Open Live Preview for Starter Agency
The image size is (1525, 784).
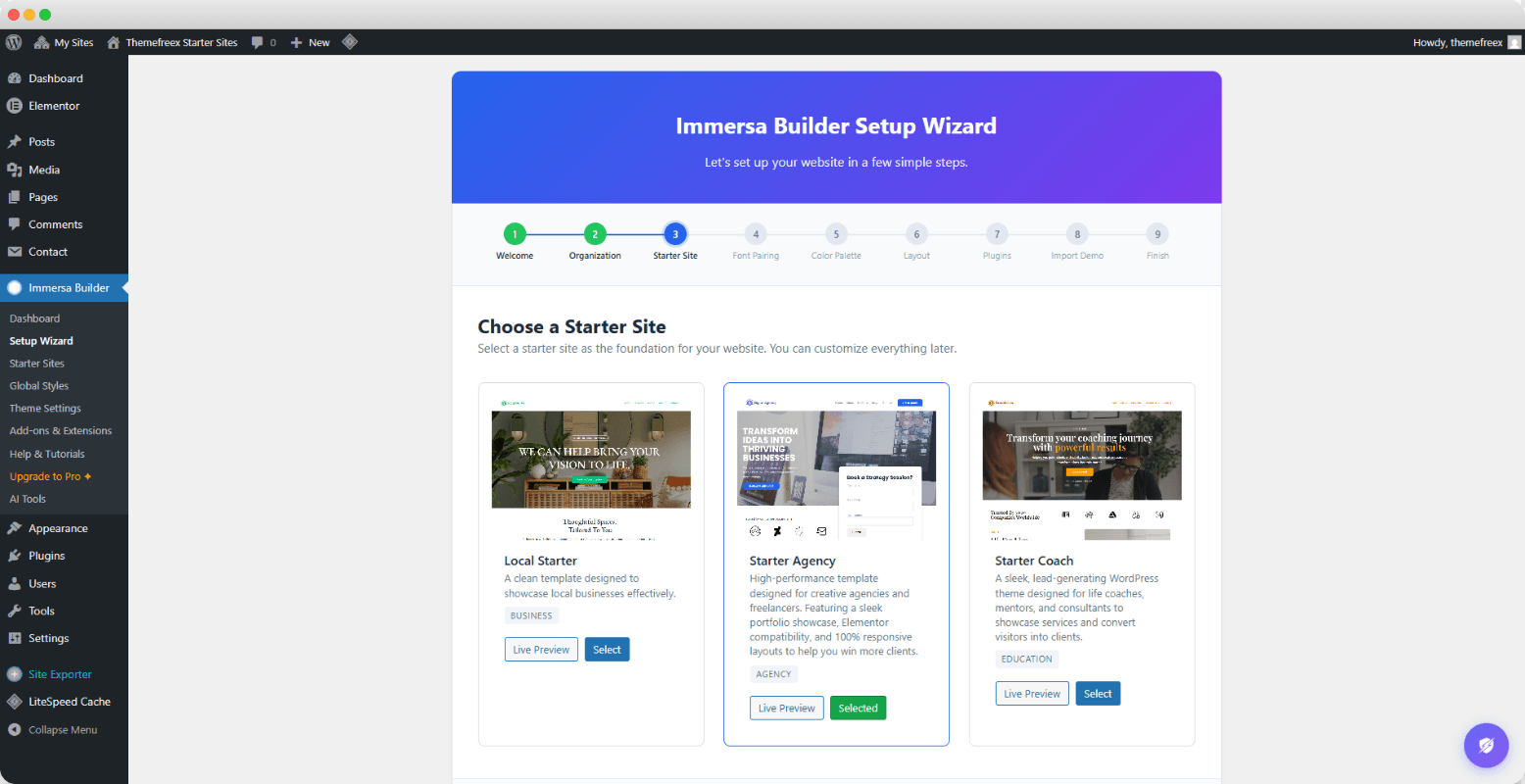[x=786, y=709]
